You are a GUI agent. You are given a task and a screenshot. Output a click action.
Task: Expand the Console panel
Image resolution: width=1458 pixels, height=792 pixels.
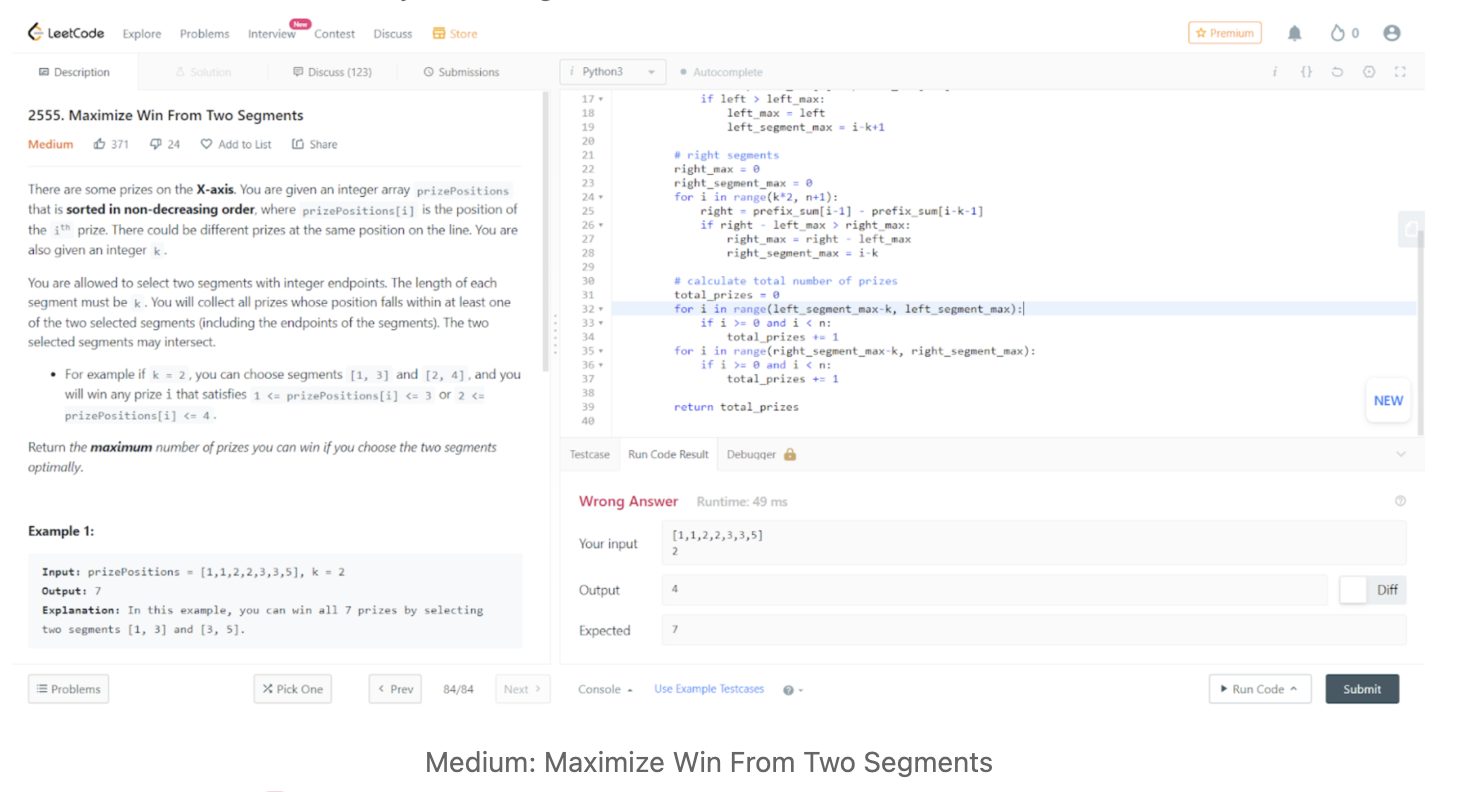pyautogui.click(x=605, y=689)
